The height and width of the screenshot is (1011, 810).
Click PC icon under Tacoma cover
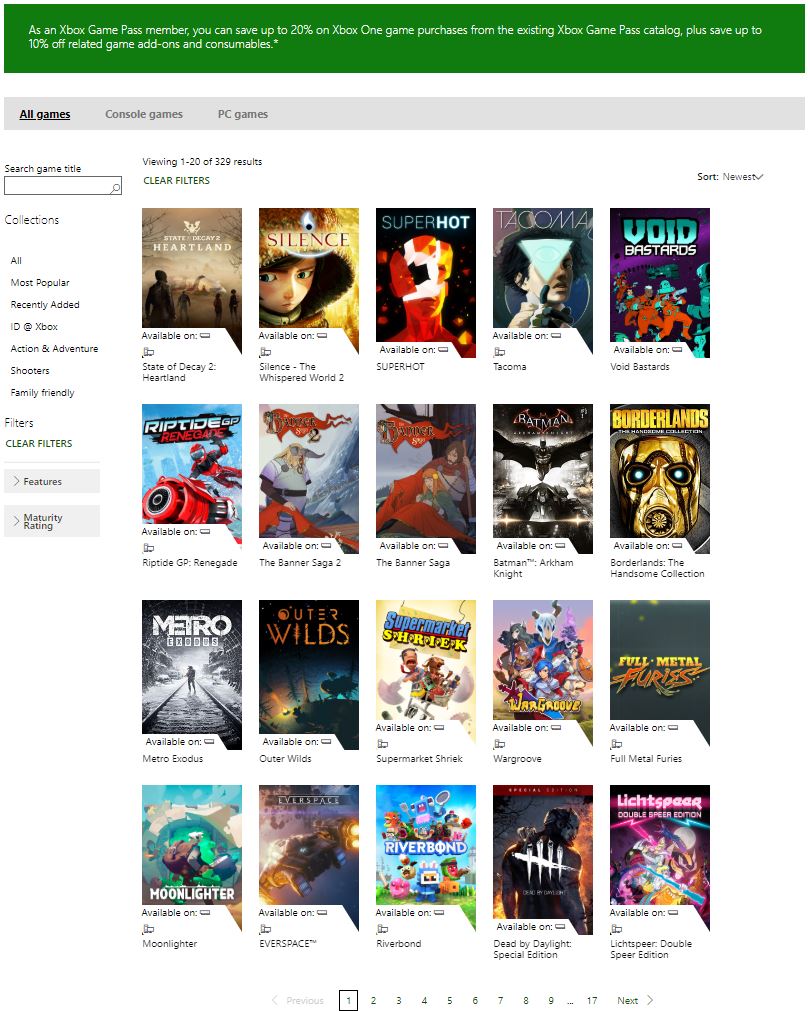(x=499, y=352)
